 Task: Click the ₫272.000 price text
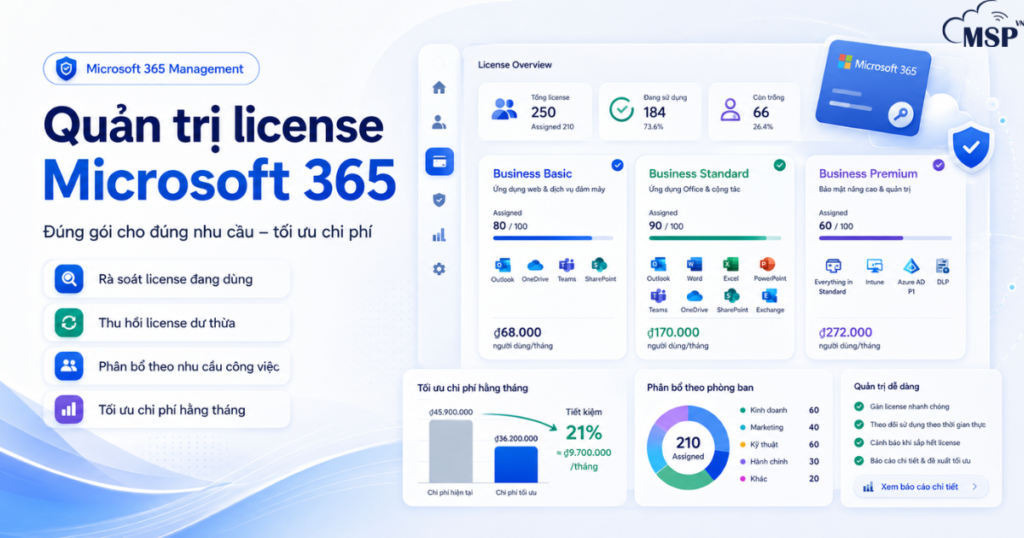(846, 332)
